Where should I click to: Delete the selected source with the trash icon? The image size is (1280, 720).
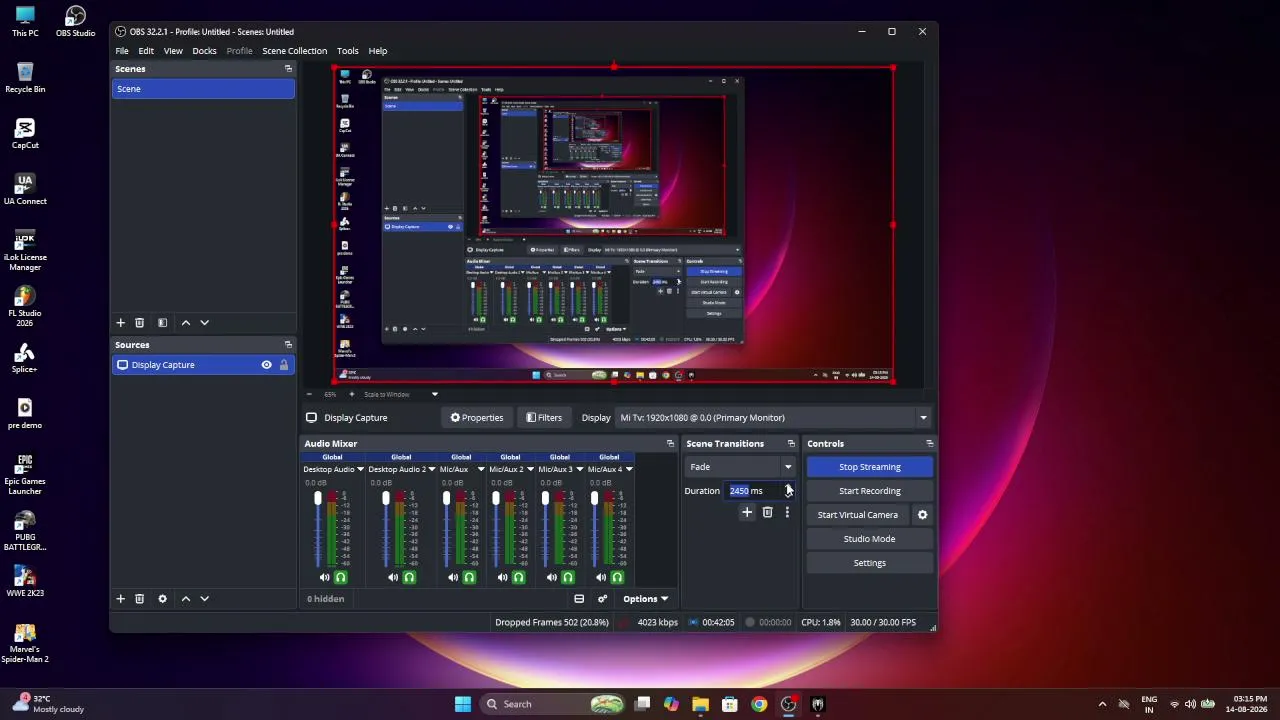click(x=140, y=599)
